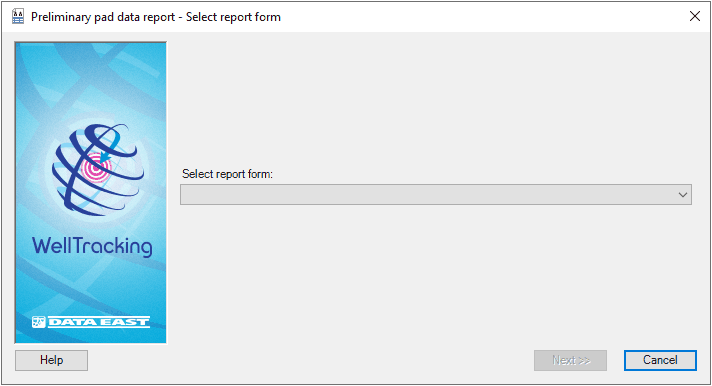Screen dimensions: 712x386
Task: Click the report icon in the title bar
Action: click(18, 17)
